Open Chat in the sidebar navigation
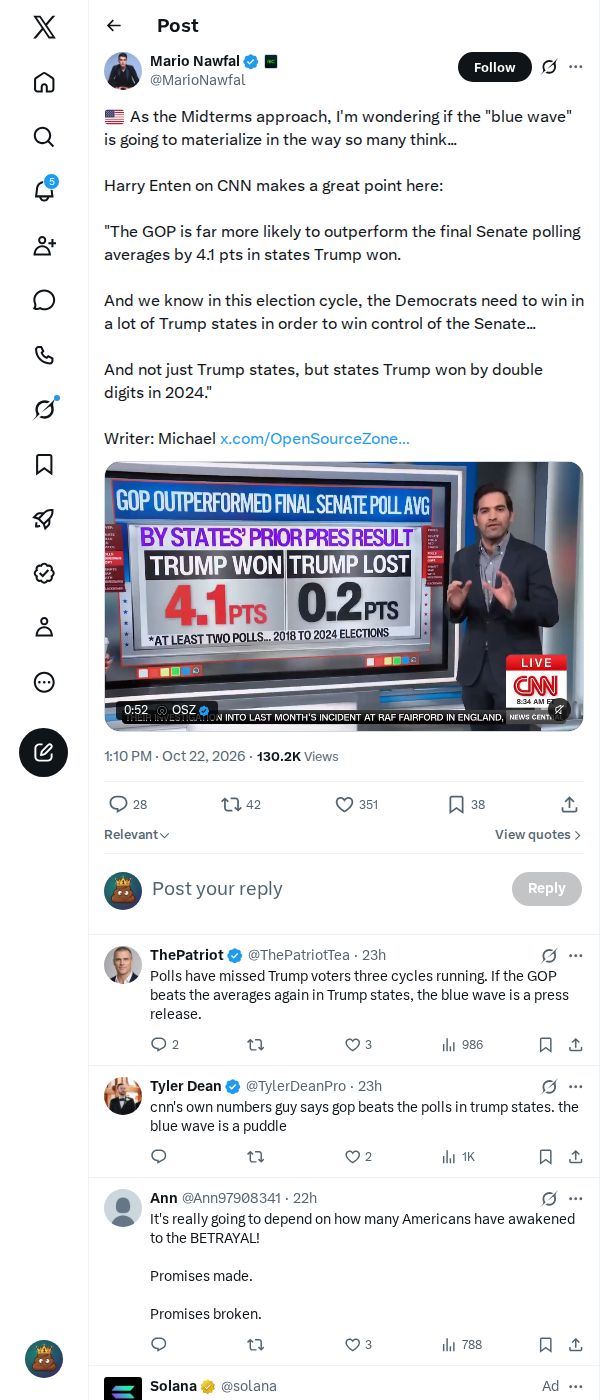 (44, 300)
